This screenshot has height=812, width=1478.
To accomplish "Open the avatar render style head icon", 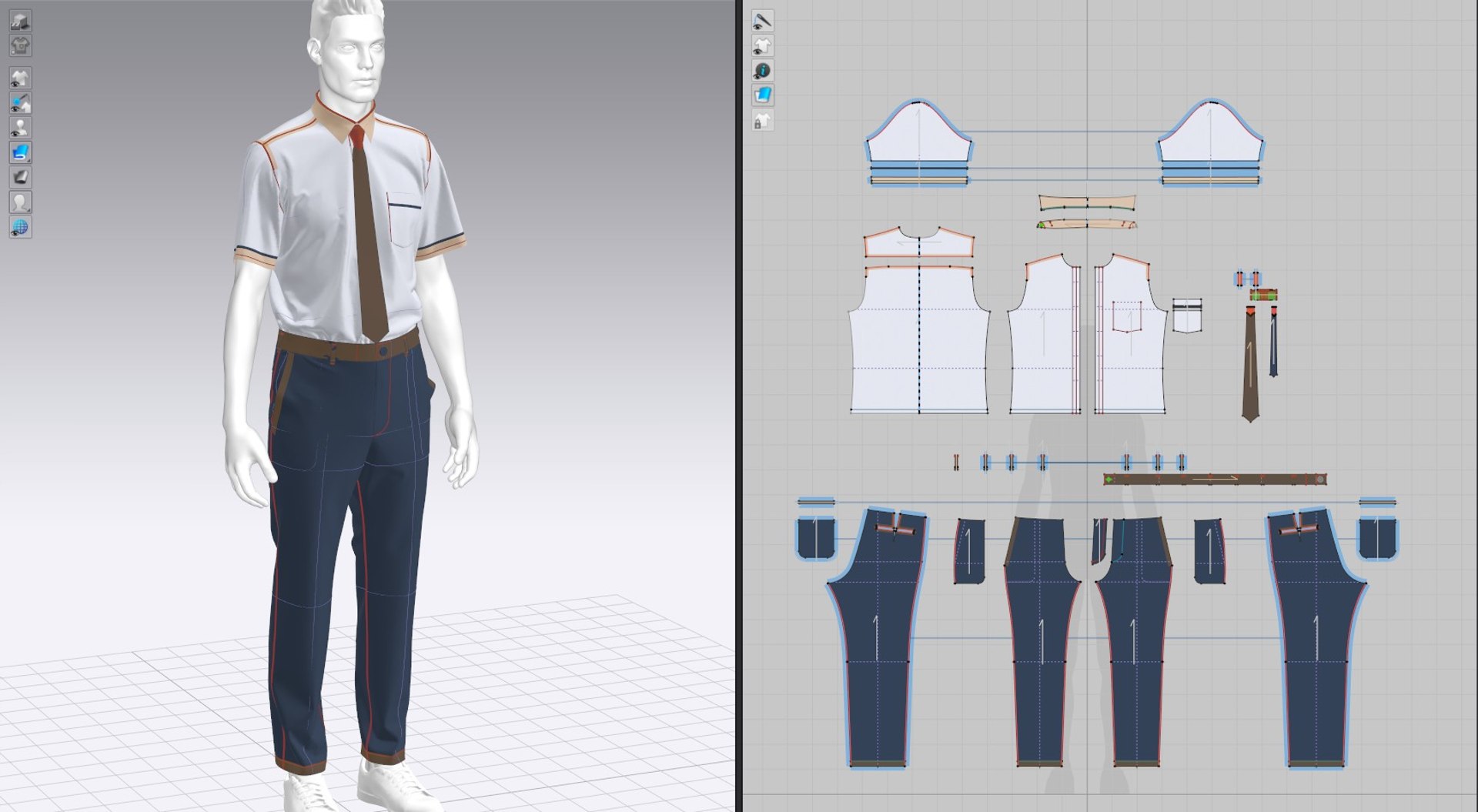I will [x=20, y=202].
